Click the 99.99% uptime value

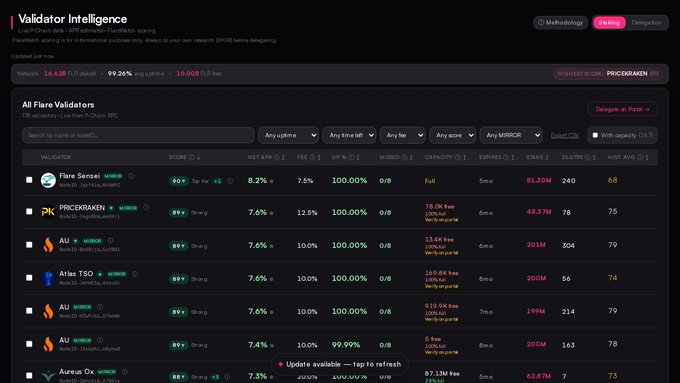click(346, 345)
